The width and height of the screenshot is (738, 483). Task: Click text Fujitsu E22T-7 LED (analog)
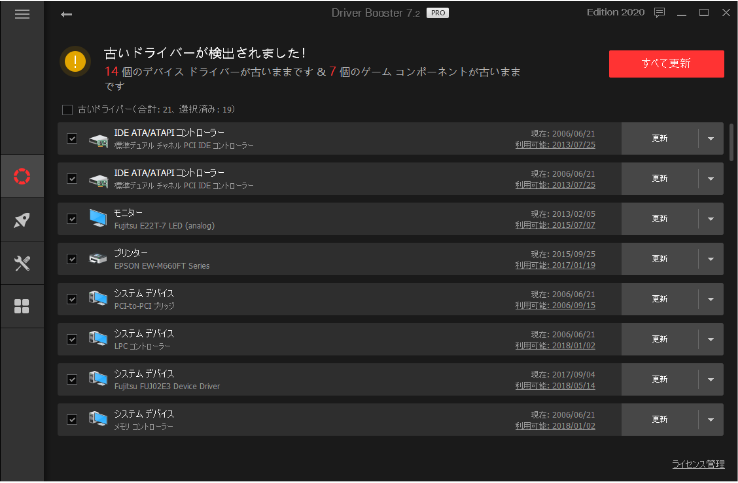[164, 226]
